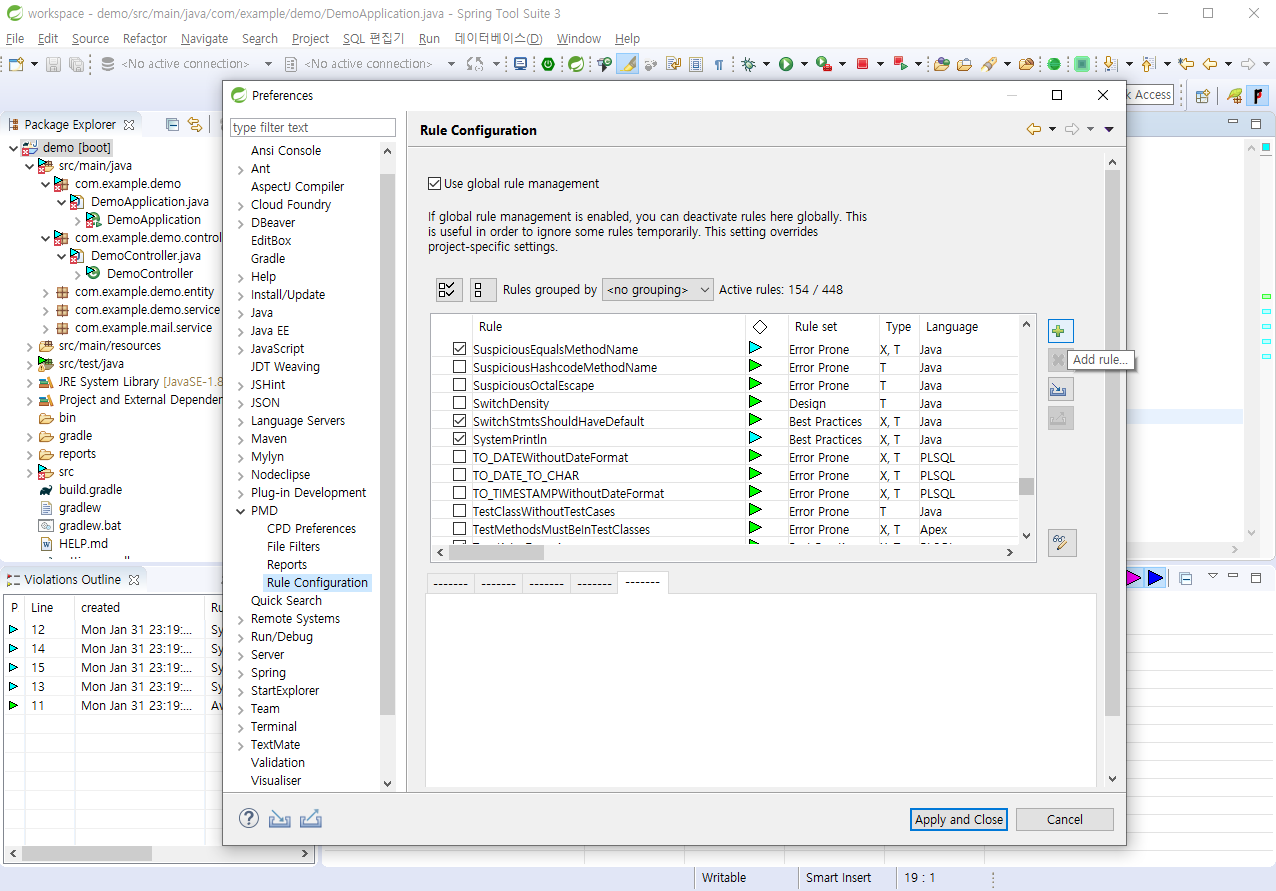Click the green Run toolbar icon
The height and width of the screenshot is (891, 1276).
click(x=787, y=64)
